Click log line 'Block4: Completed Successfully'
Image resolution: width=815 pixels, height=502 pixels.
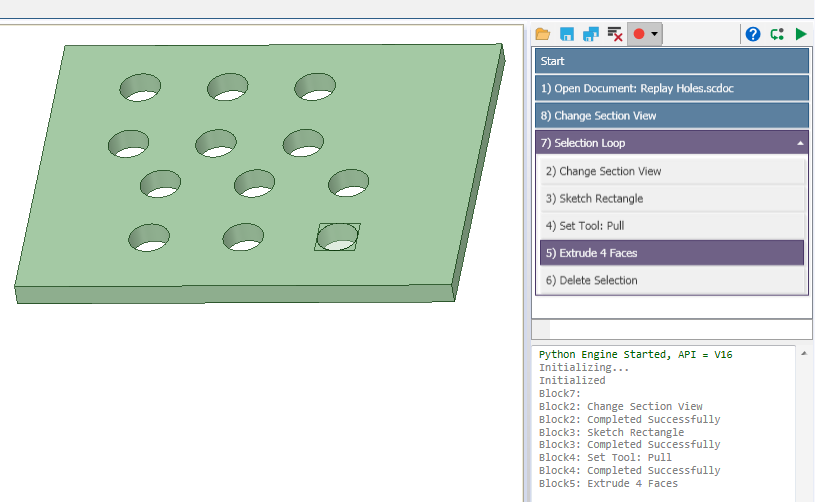629,471
